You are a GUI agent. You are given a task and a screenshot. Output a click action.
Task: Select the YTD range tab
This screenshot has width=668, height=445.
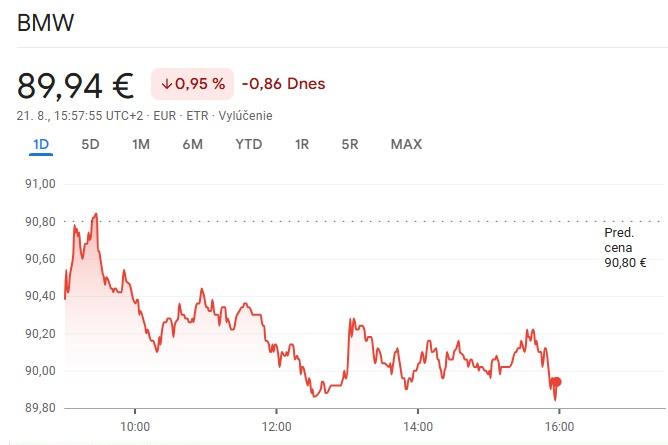click(248, 144)
